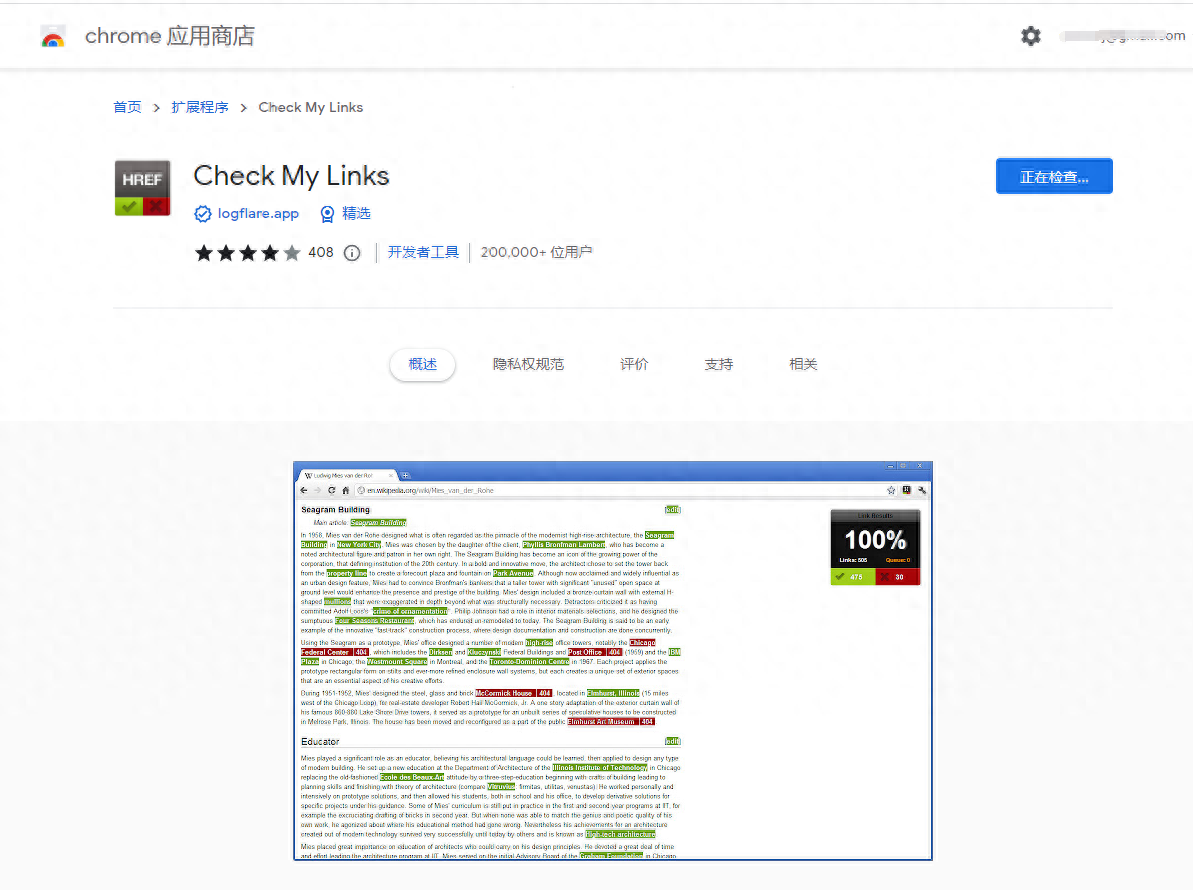The height and width of the screenshot is (890, 1193).
Task: Click the extension preview screenshot
Action: (612, 660)
